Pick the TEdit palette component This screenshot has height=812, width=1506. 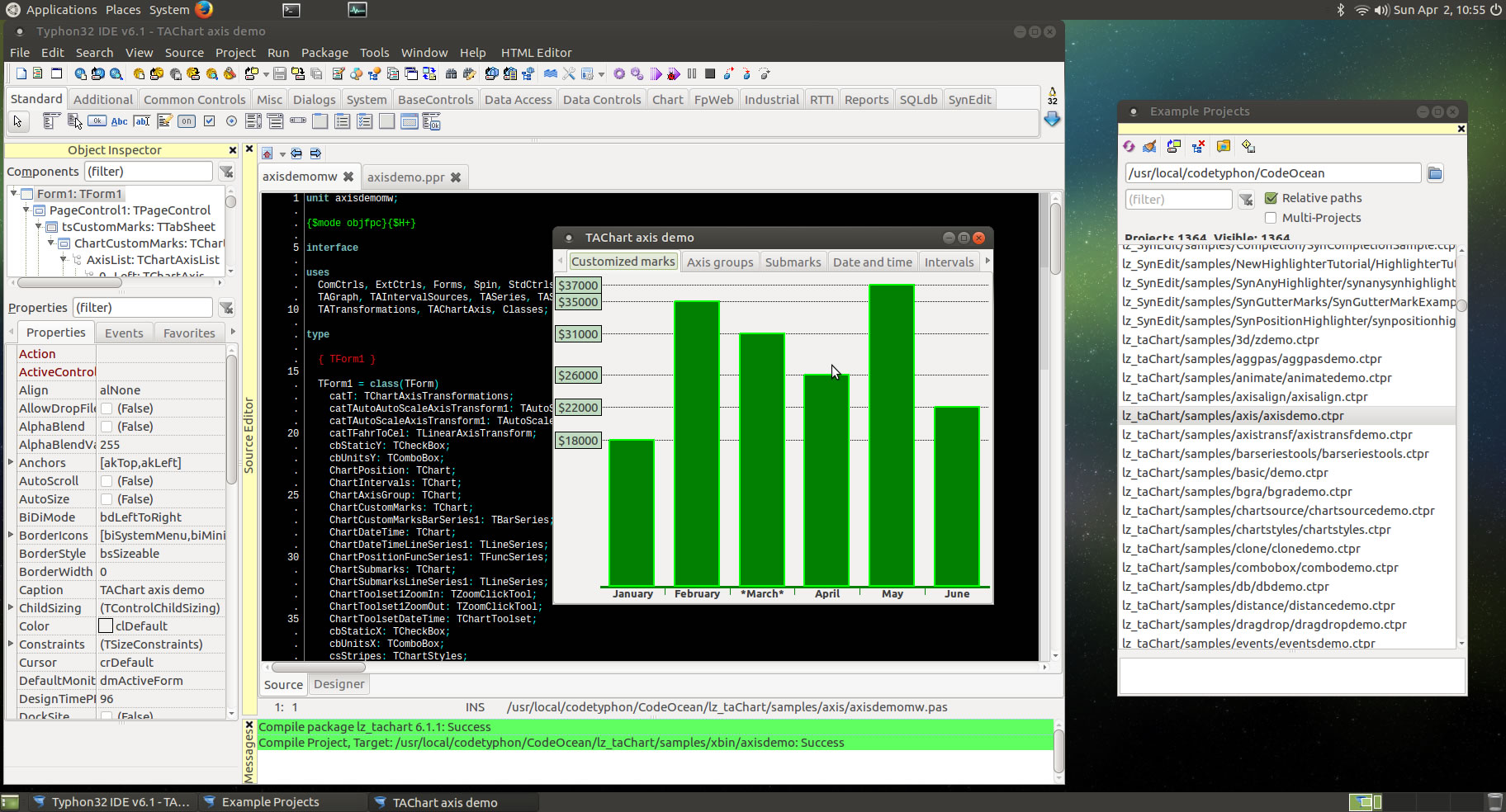(x=142, y=121)
